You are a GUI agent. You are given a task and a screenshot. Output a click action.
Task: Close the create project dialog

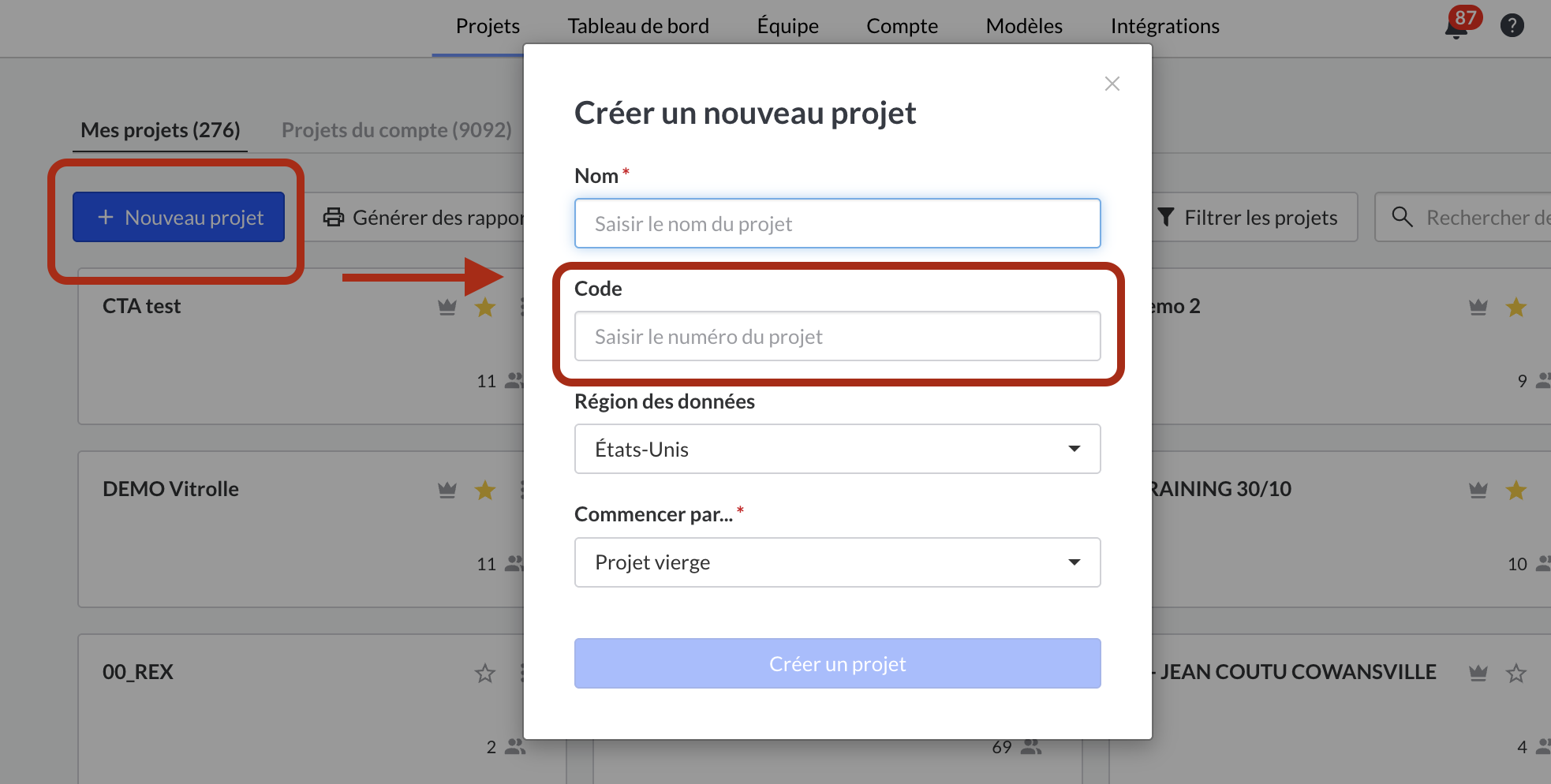point(1112,84)
